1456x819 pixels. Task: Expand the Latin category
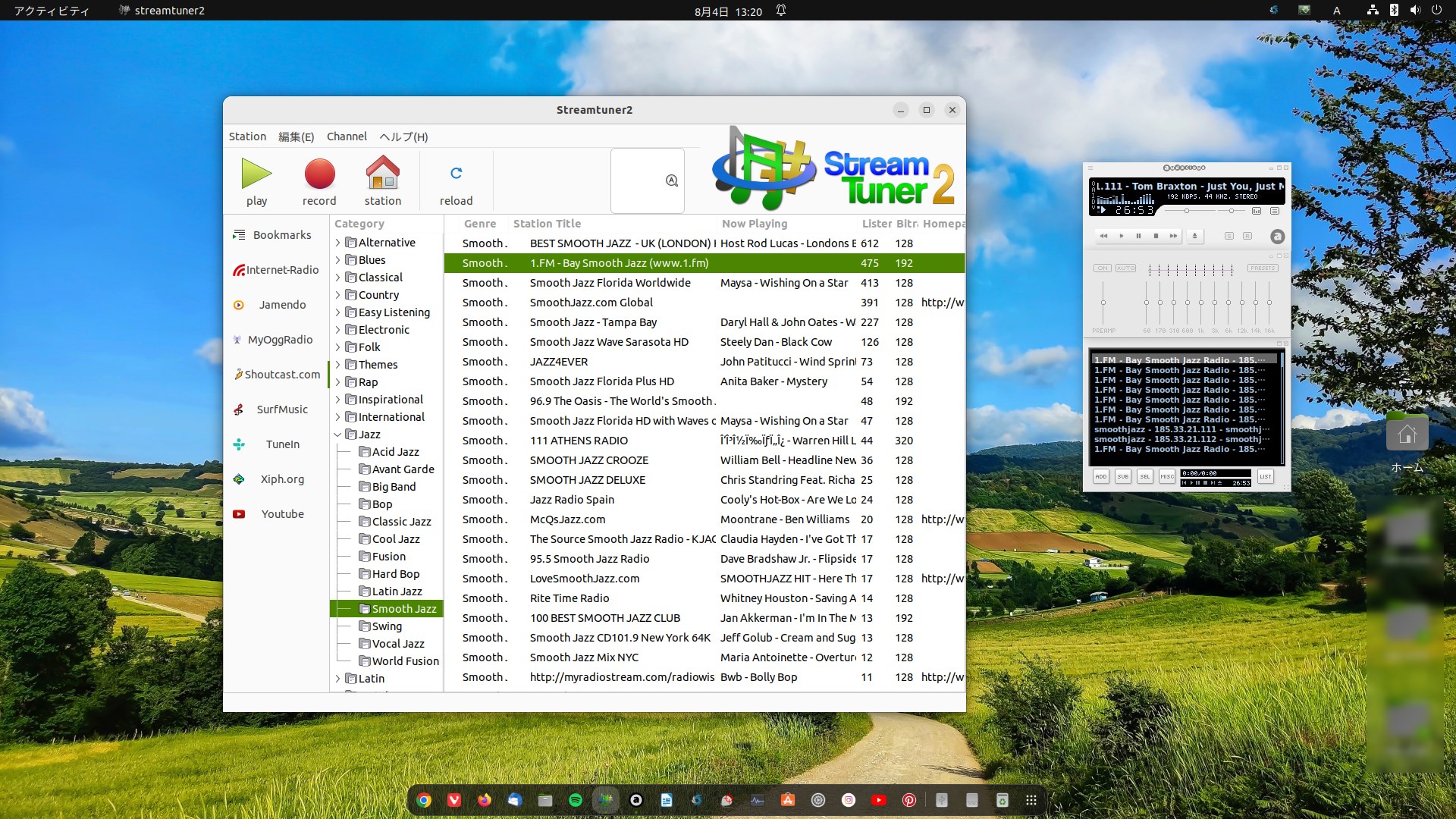[x=338, y=679]
